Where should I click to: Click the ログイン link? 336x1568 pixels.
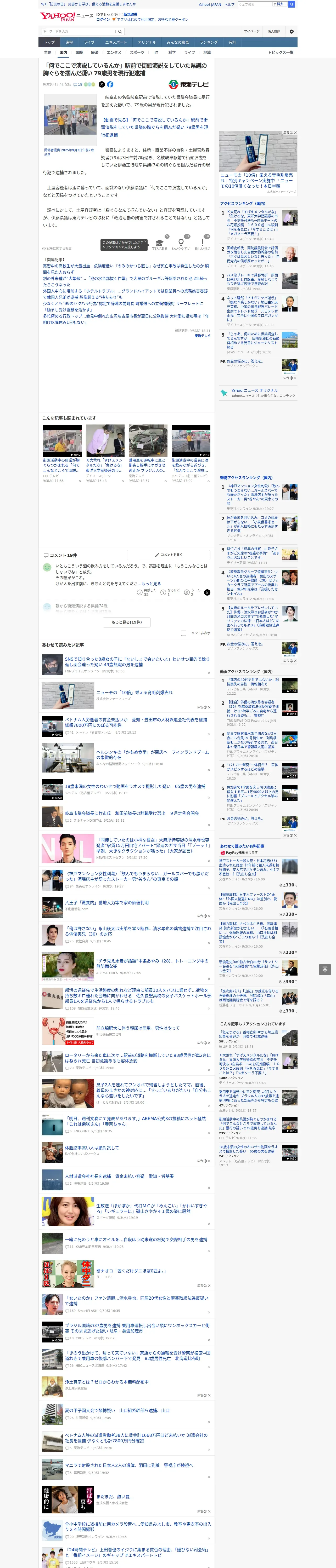point(103,20)
